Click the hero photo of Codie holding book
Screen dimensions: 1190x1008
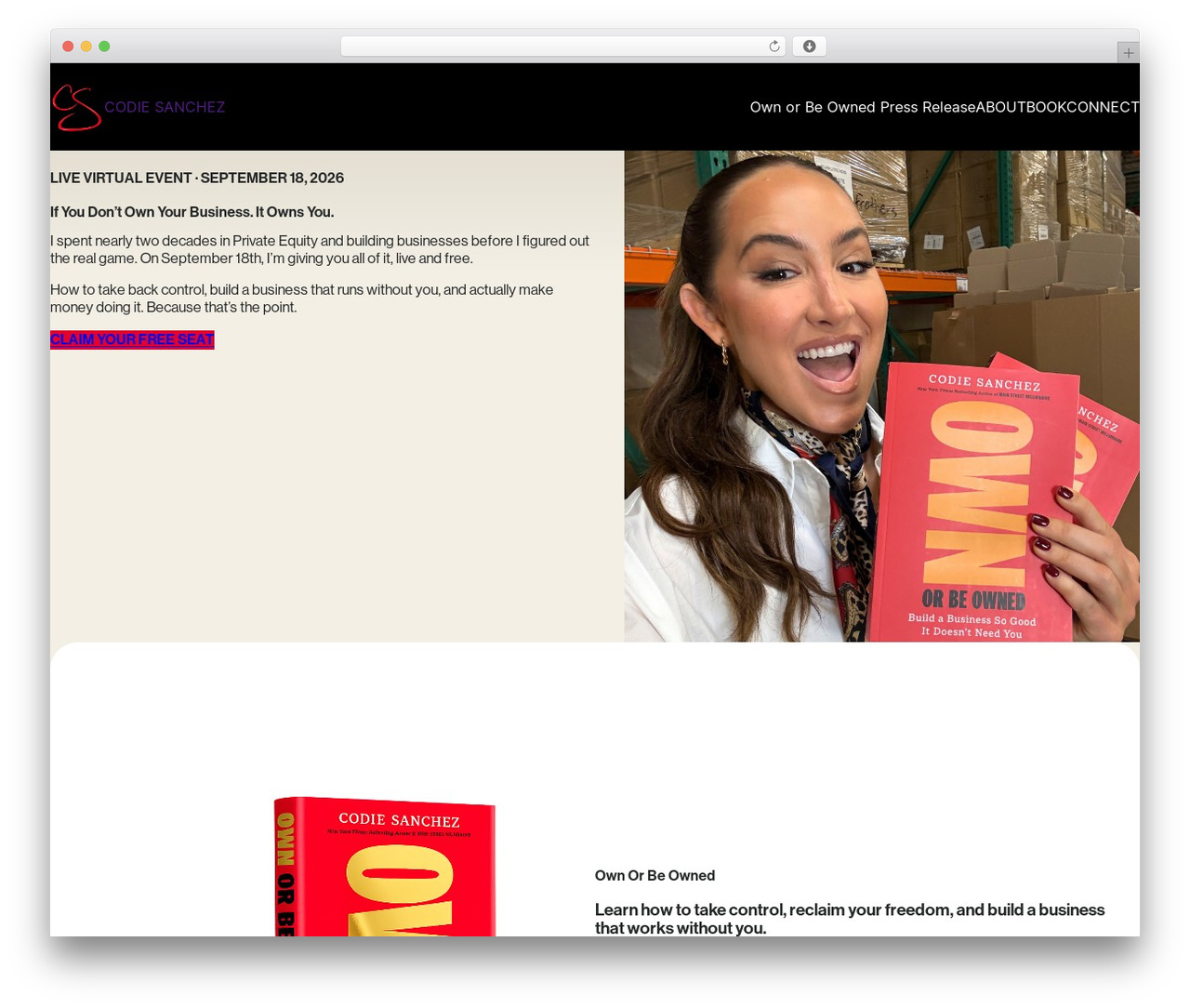[881, 396]
